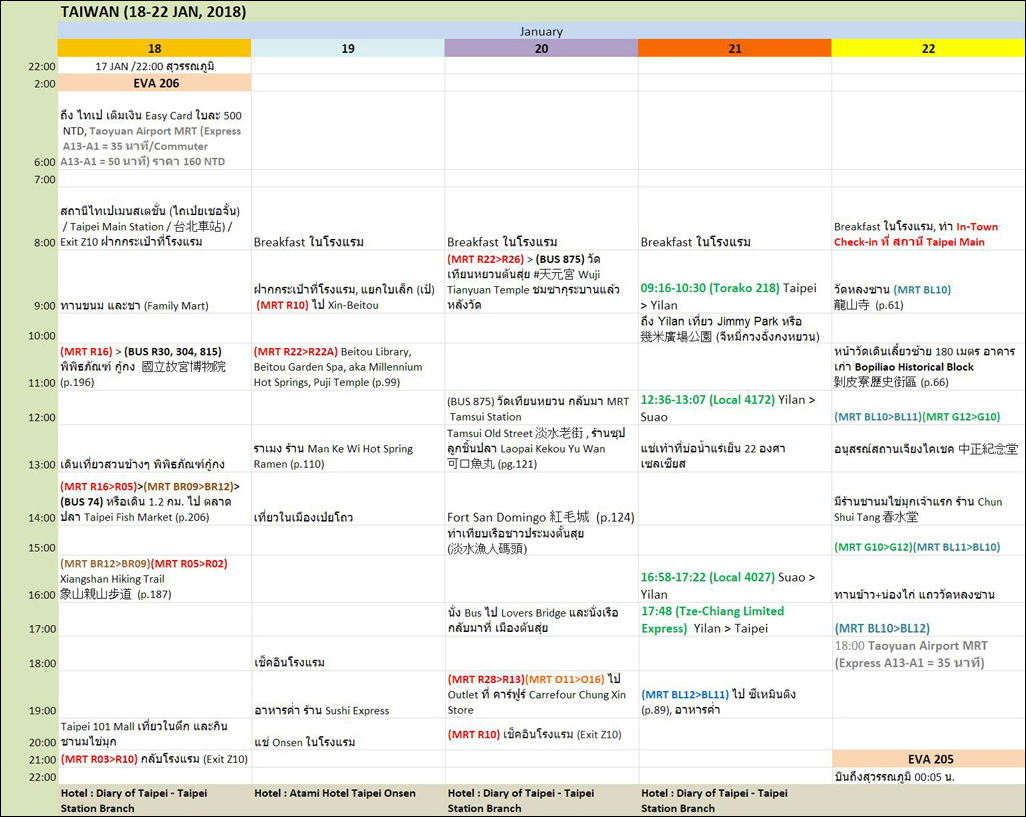Select the day 19 column header
Viewport: 1026px width, 817px height.
347,48
